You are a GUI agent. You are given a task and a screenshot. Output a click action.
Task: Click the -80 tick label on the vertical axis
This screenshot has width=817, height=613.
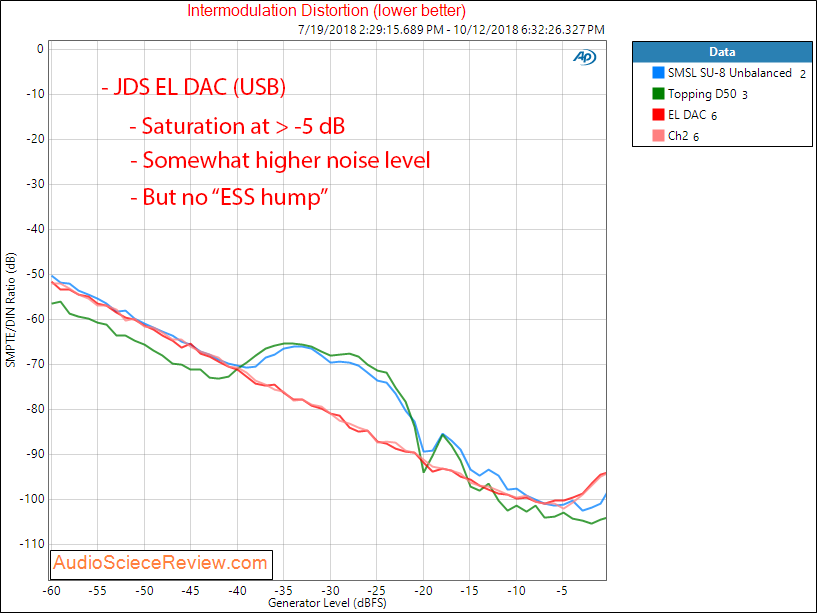point(35,409)
